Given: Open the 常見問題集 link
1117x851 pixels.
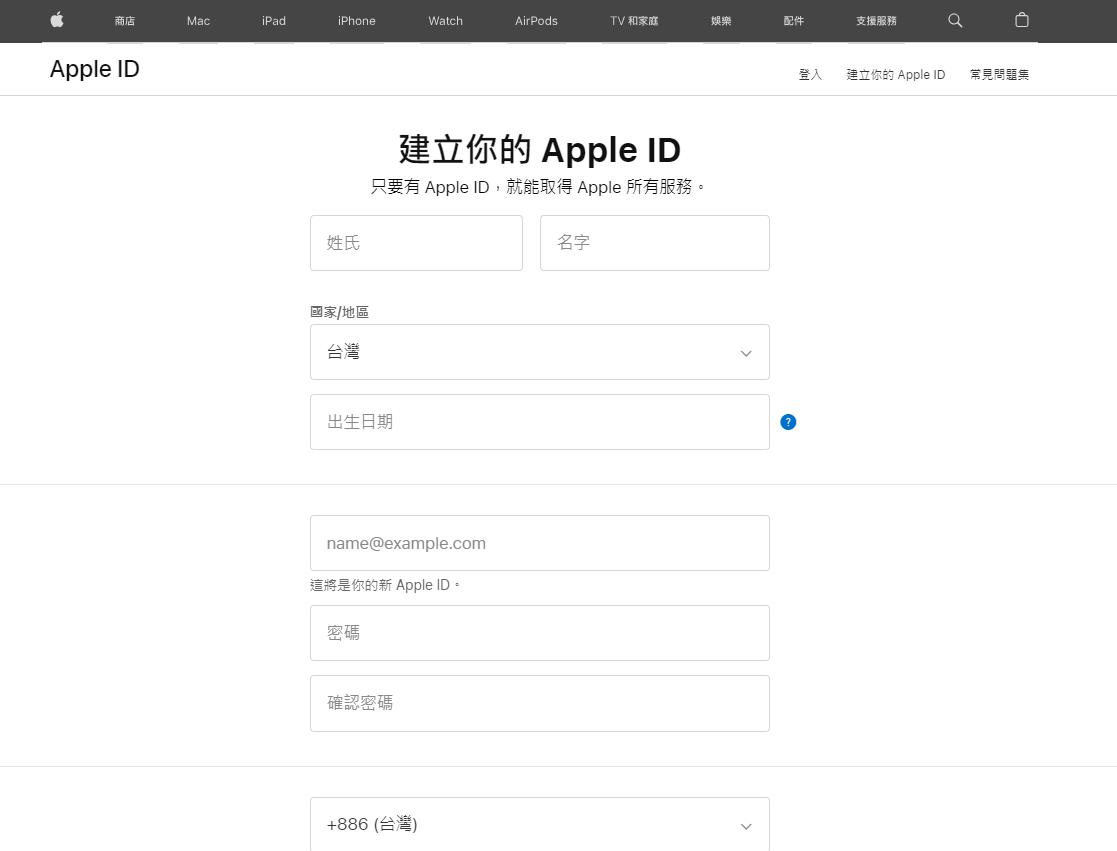Looking at the screenshot, I should (x=999, y=75).
